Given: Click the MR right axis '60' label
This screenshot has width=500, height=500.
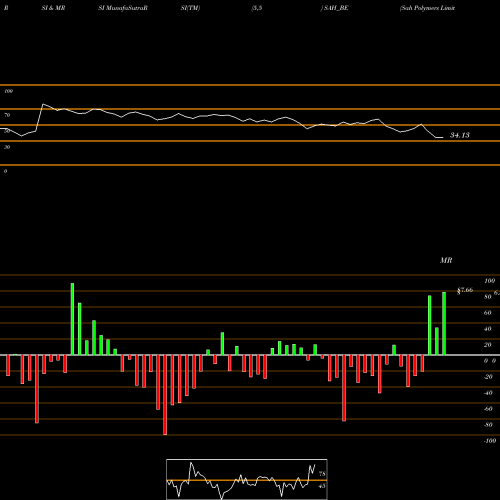Looking at the screenshot, I should (x=488, y=313).
